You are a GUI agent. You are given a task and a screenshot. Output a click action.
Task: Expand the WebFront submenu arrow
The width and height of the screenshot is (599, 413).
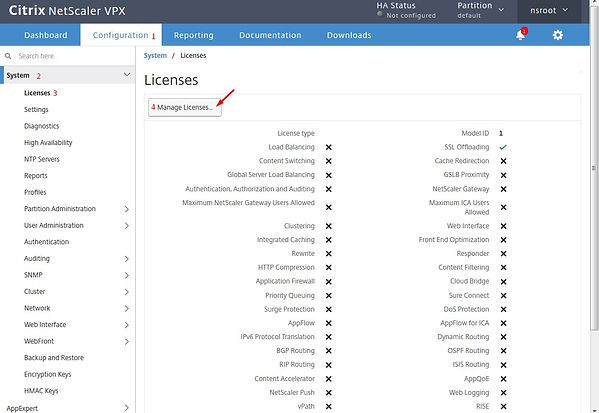click(127, 342)
